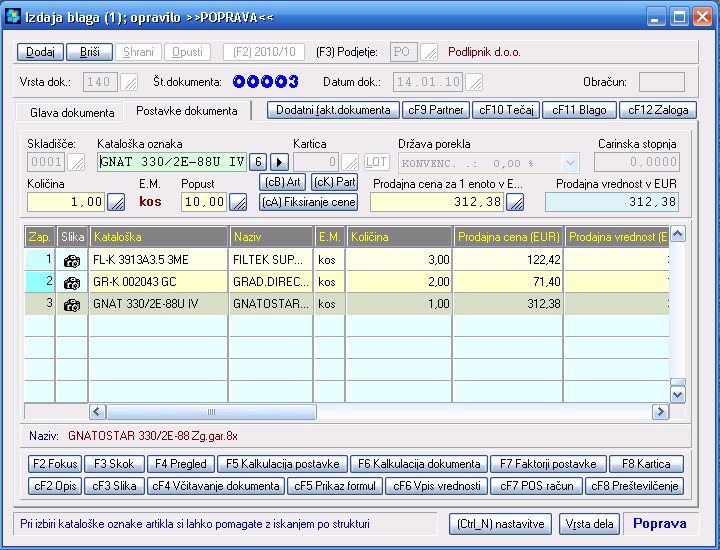
Task: Open cF7 POS račun
Action: click(x=536, y=486)
